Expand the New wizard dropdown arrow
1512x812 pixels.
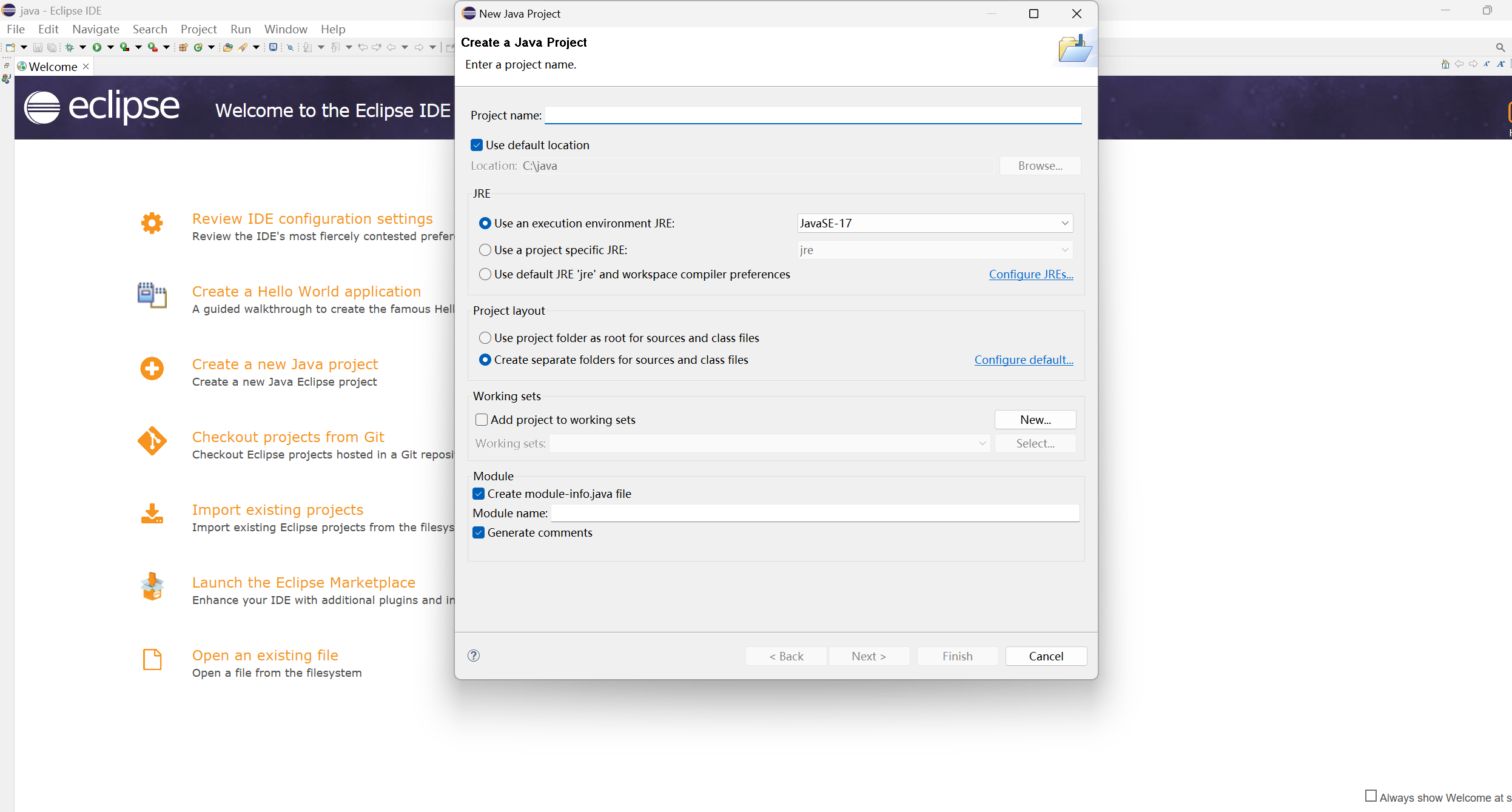pyautogui.click(x=24, y=47)
